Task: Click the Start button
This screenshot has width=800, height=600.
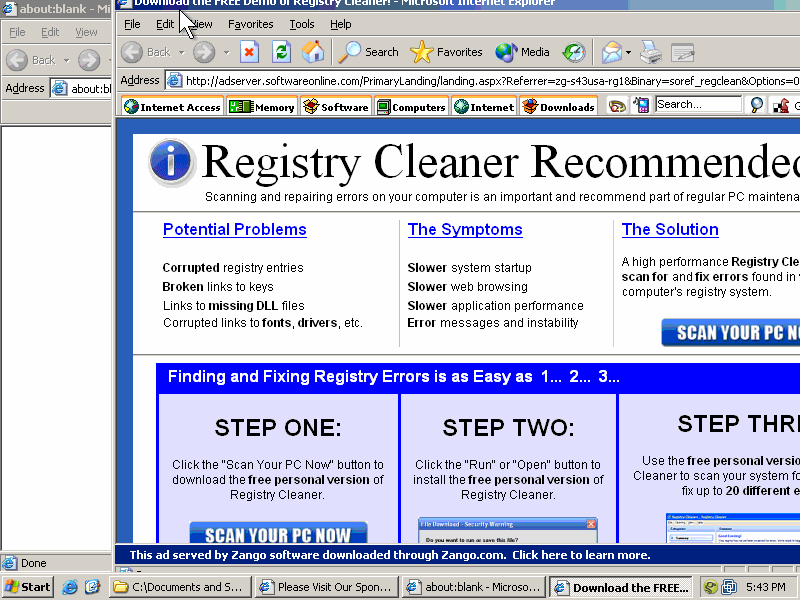Action: pos(28,587)
